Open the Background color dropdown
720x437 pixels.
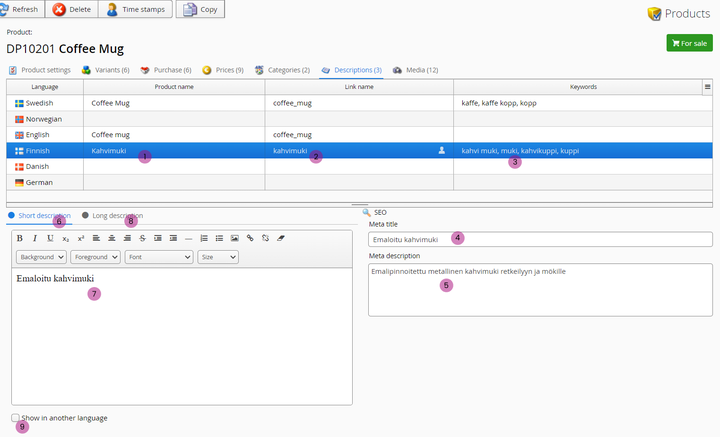pos(41,257)
